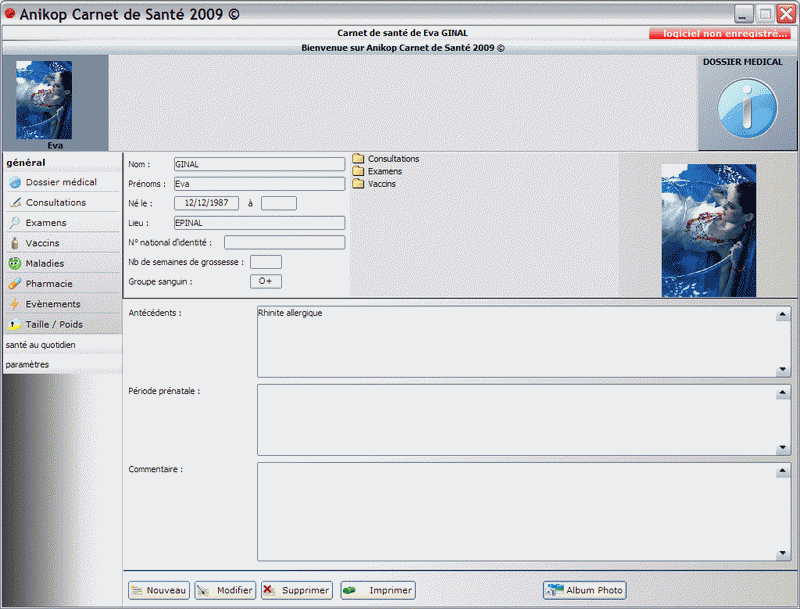This screenshot has height=609, width=800.
Task: Open Dossier médical section
Action: (x=63, y=182)
